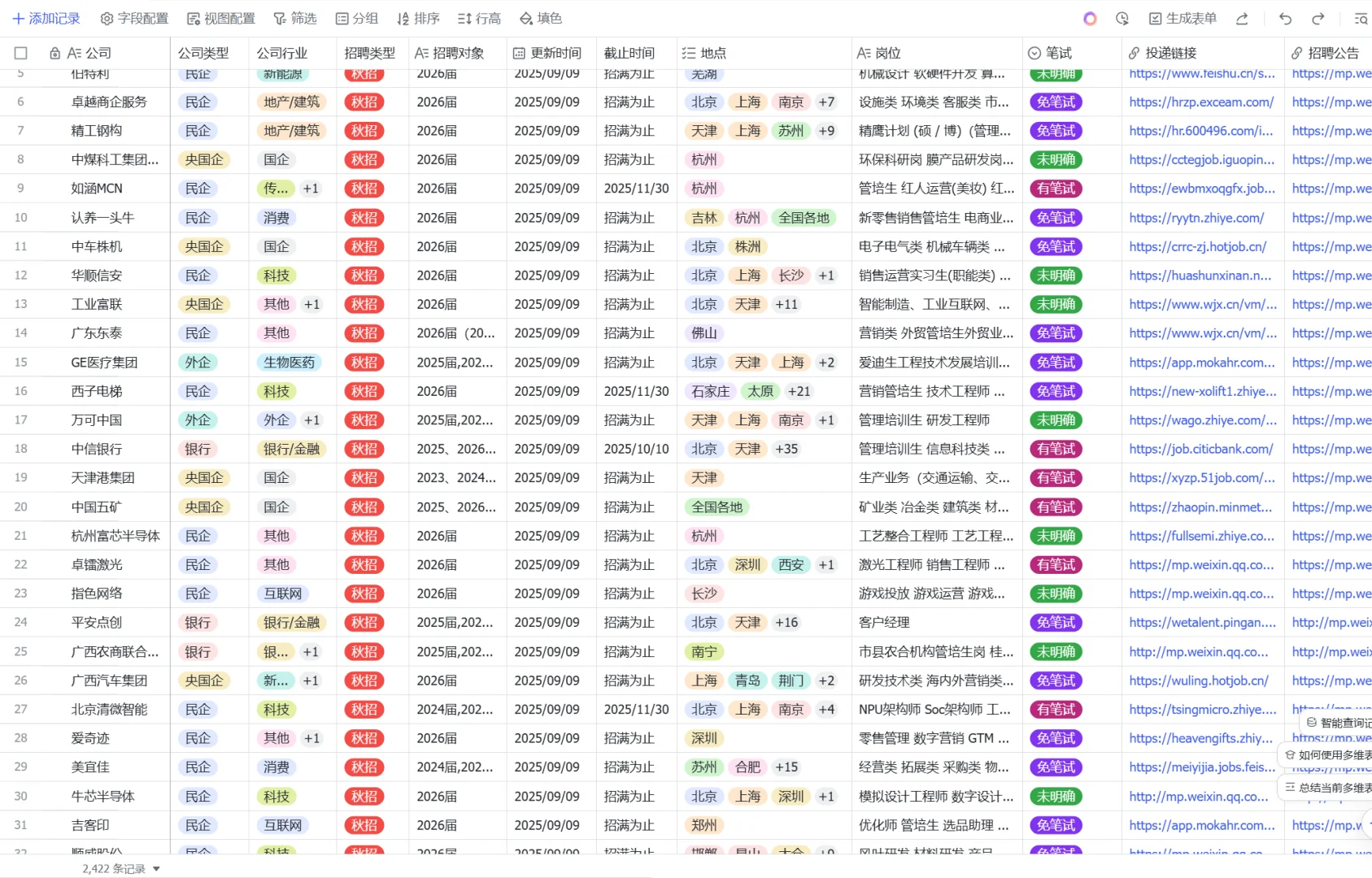The width and height of the screenshot is (1372, 878).
Task: Select the 客户经理 position cell
Action: (x=937, y=623)
